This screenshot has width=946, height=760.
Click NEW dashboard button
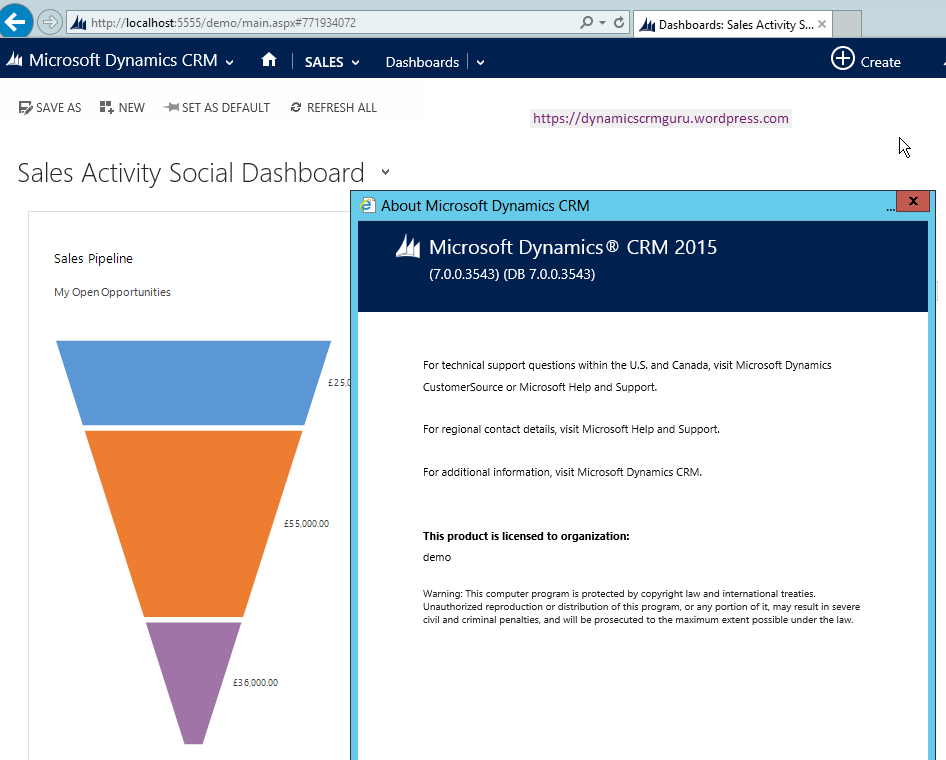pyautogui.click(x=122, y=108)
